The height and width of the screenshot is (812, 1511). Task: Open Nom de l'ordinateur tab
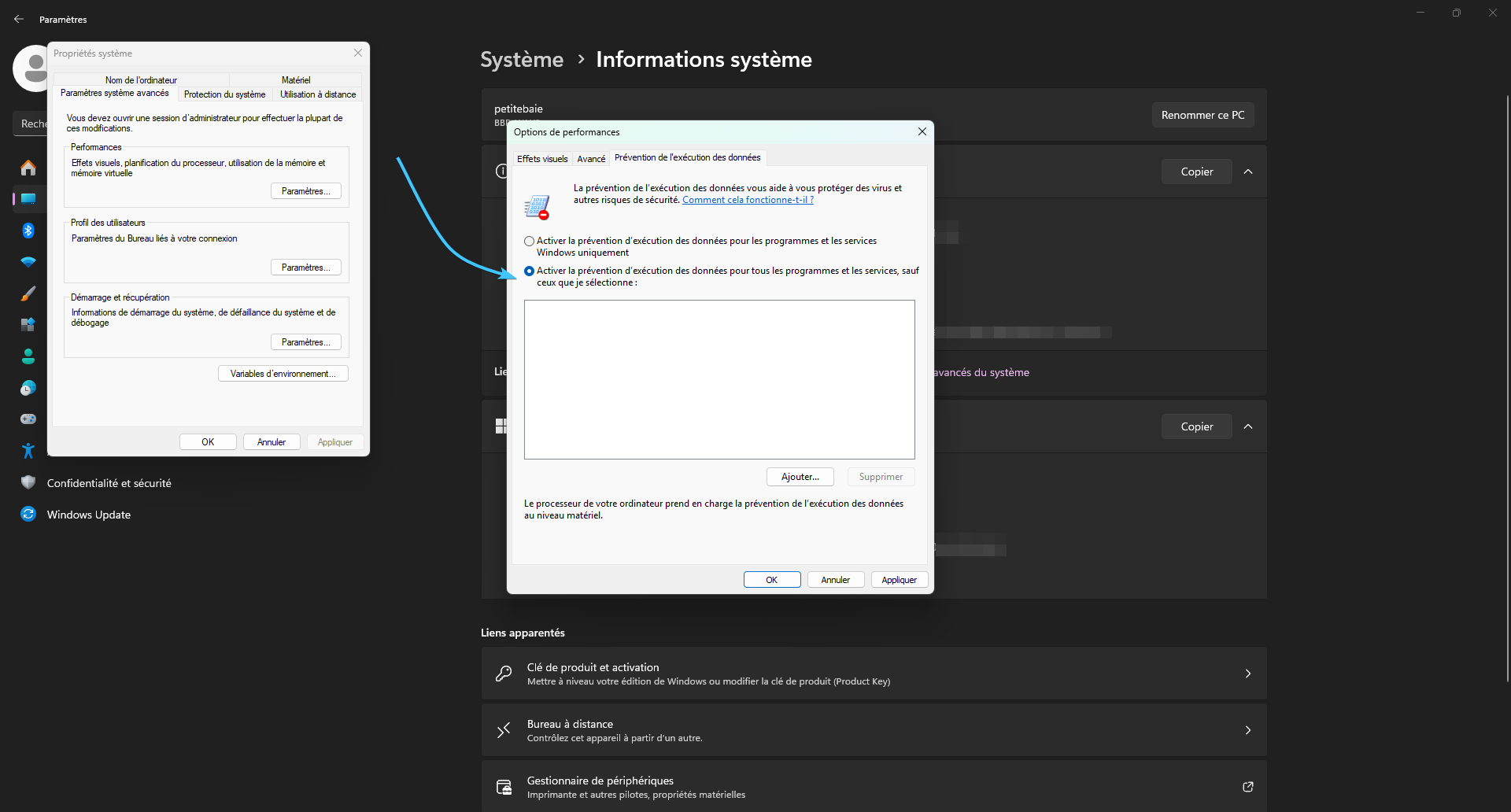pyautogui.click(x=142, y=80)
